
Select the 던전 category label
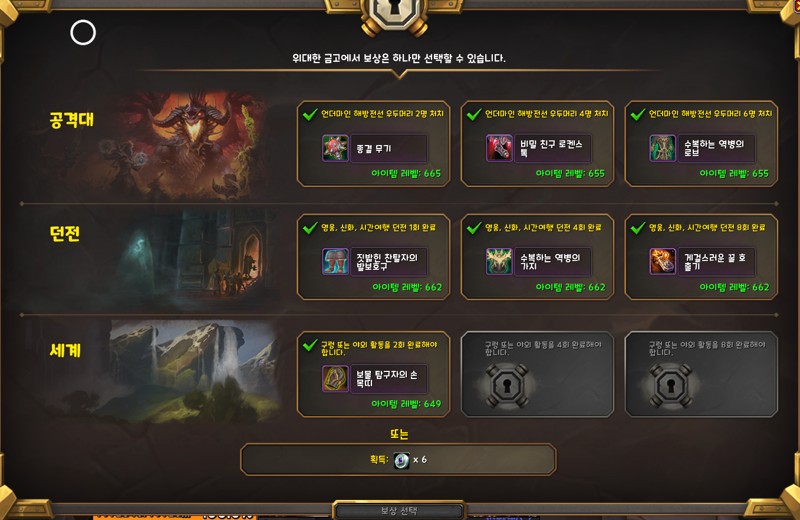click(65, 233)
